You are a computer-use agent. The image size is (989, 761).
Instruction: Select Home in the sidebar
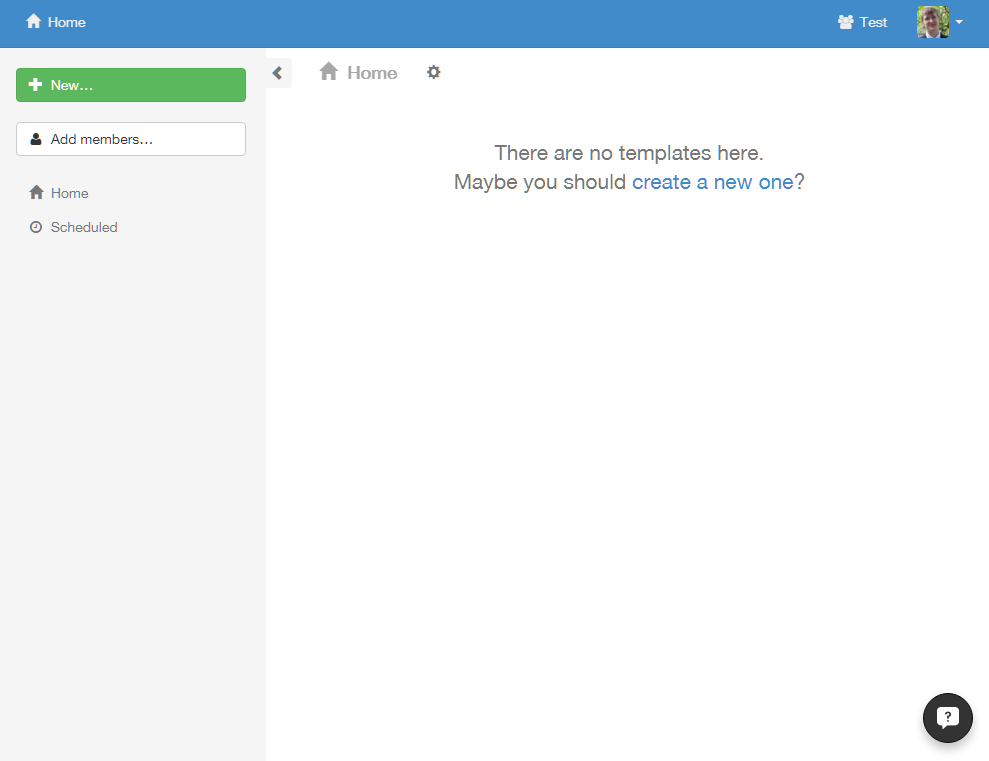tap(59, 193)
